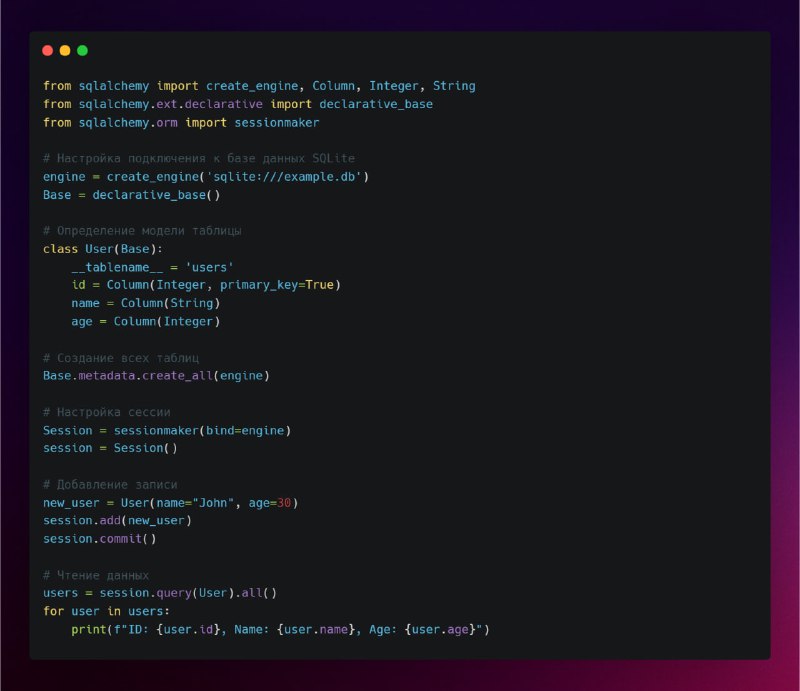This screenshot has height=691, width=800.
Task: Click the sessionmaker(bind=engine) line
Action: (x=167, y=431)
